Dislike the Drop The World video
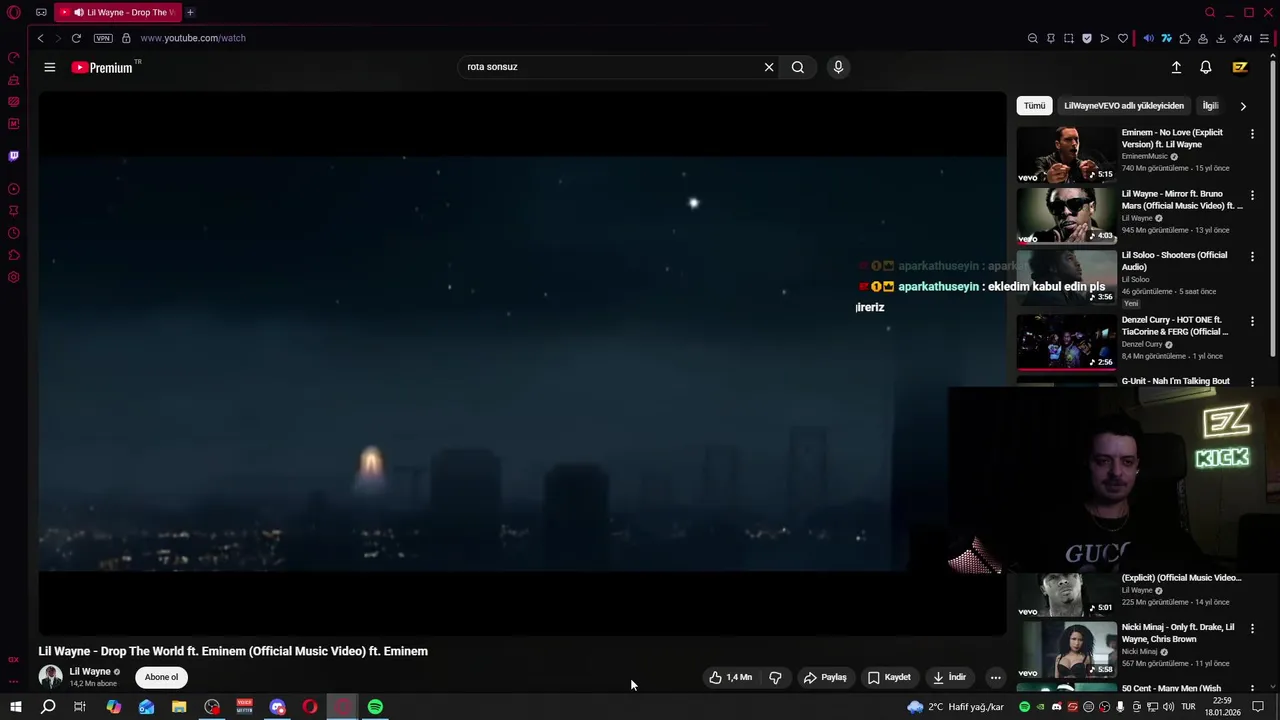Viewport: 1280px width, 720px height. tap(775, 677)
